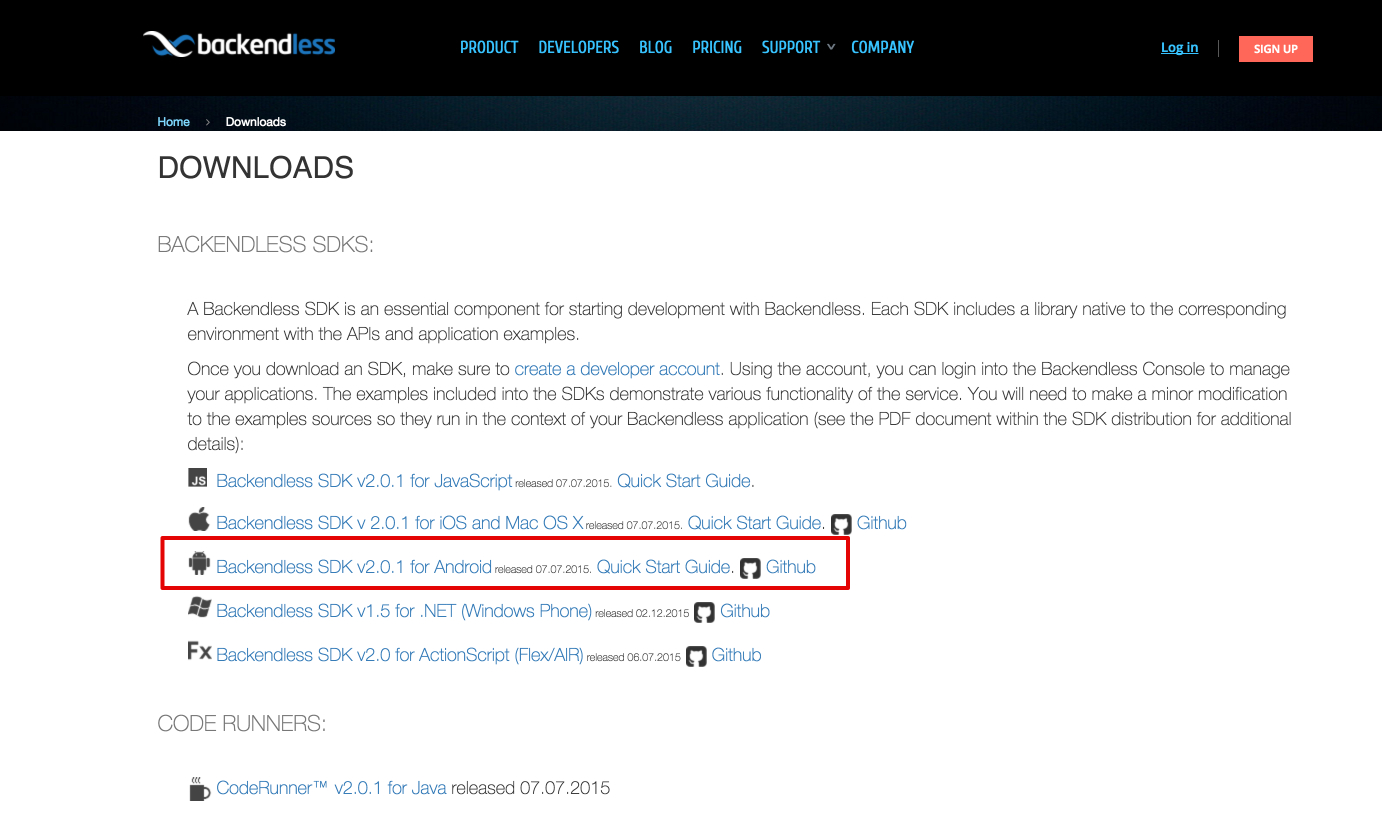The image size is (1382, 818).
Task: Click the Sign Up button
Action: (1275, 48)
